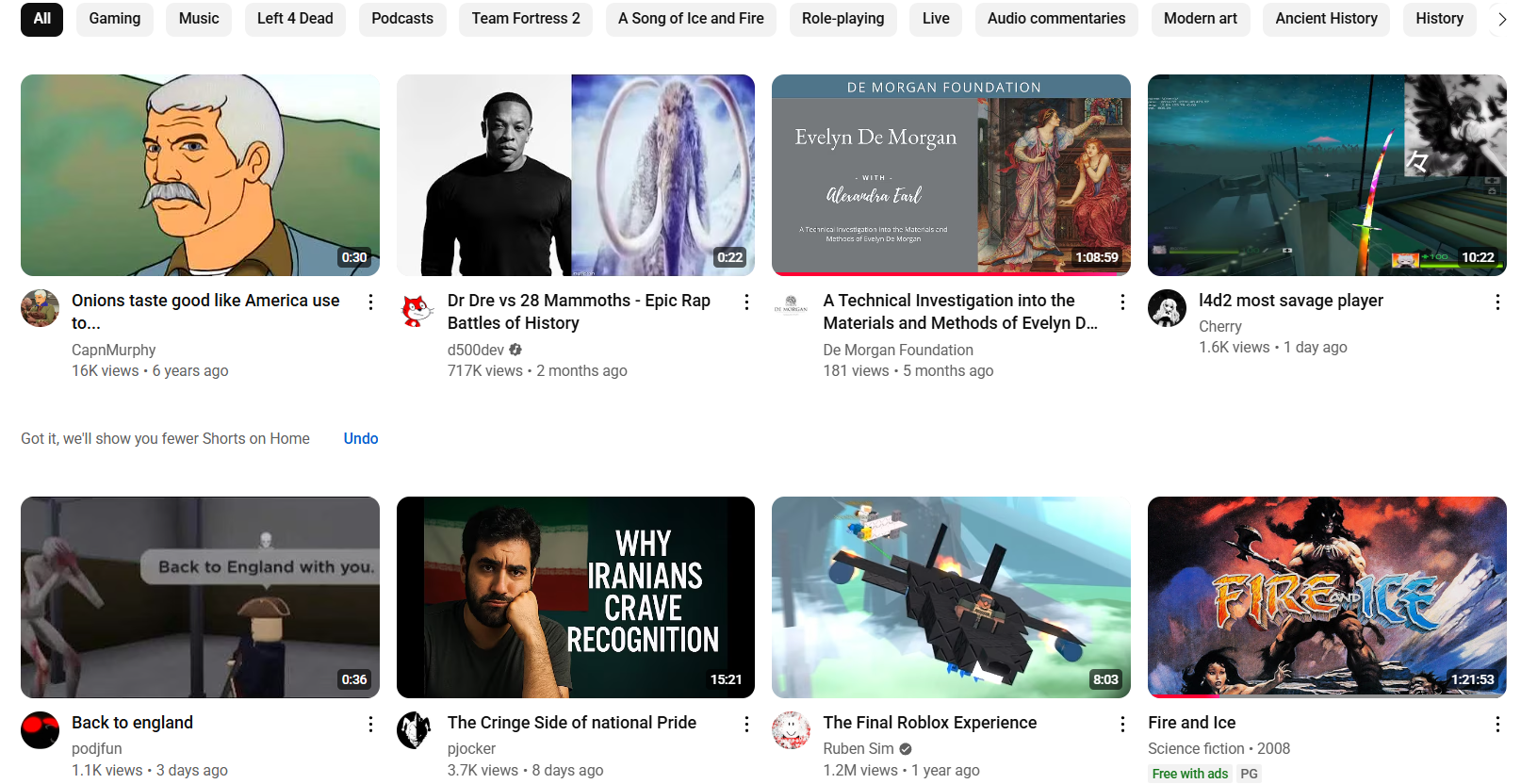Open Cherry channel name link
This screenshot has height=784, width=1521.
click(1220, 327)
